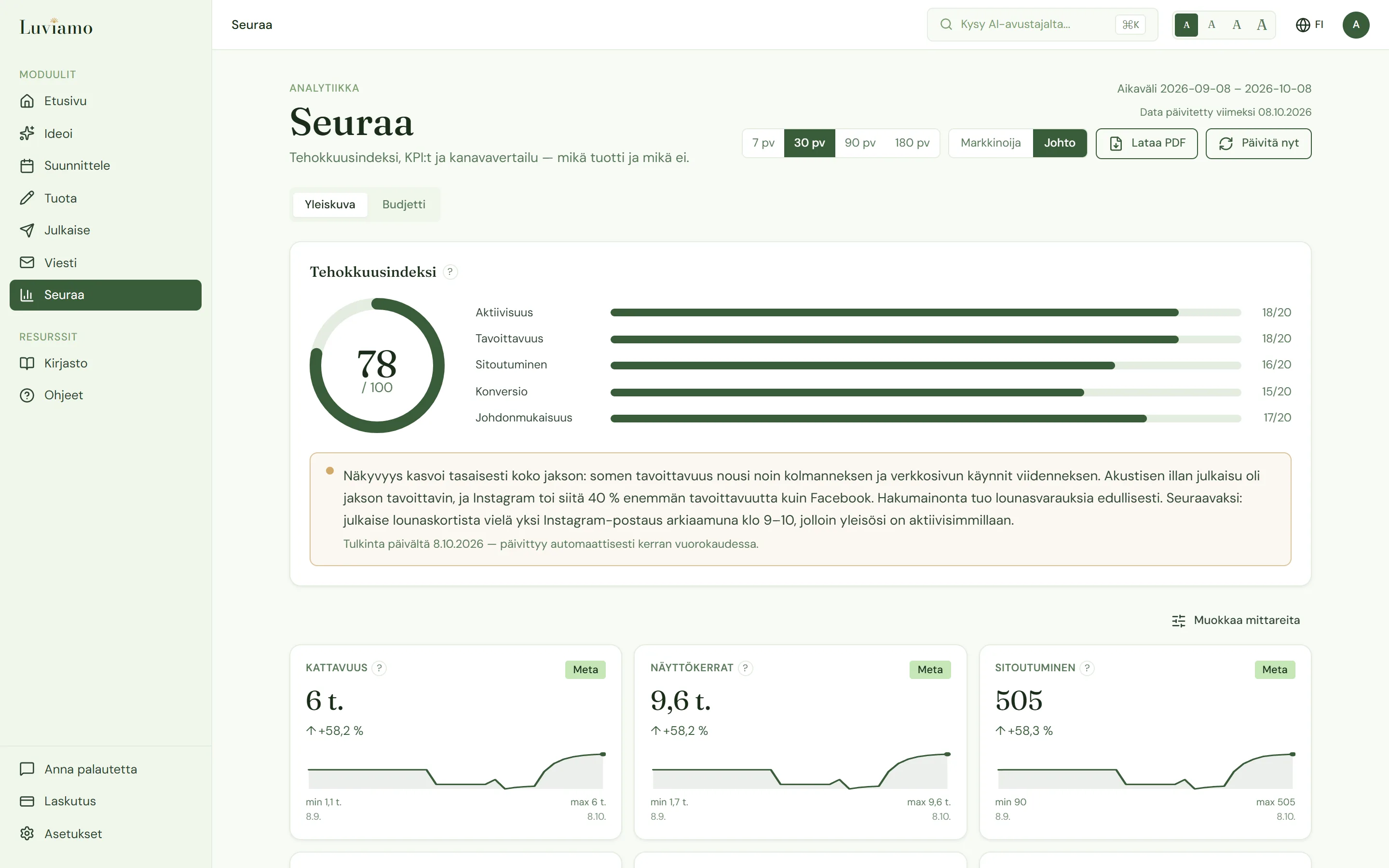Open the Etusivu home icon
This screenshot has height=868, width=1389.
point(27,101)
